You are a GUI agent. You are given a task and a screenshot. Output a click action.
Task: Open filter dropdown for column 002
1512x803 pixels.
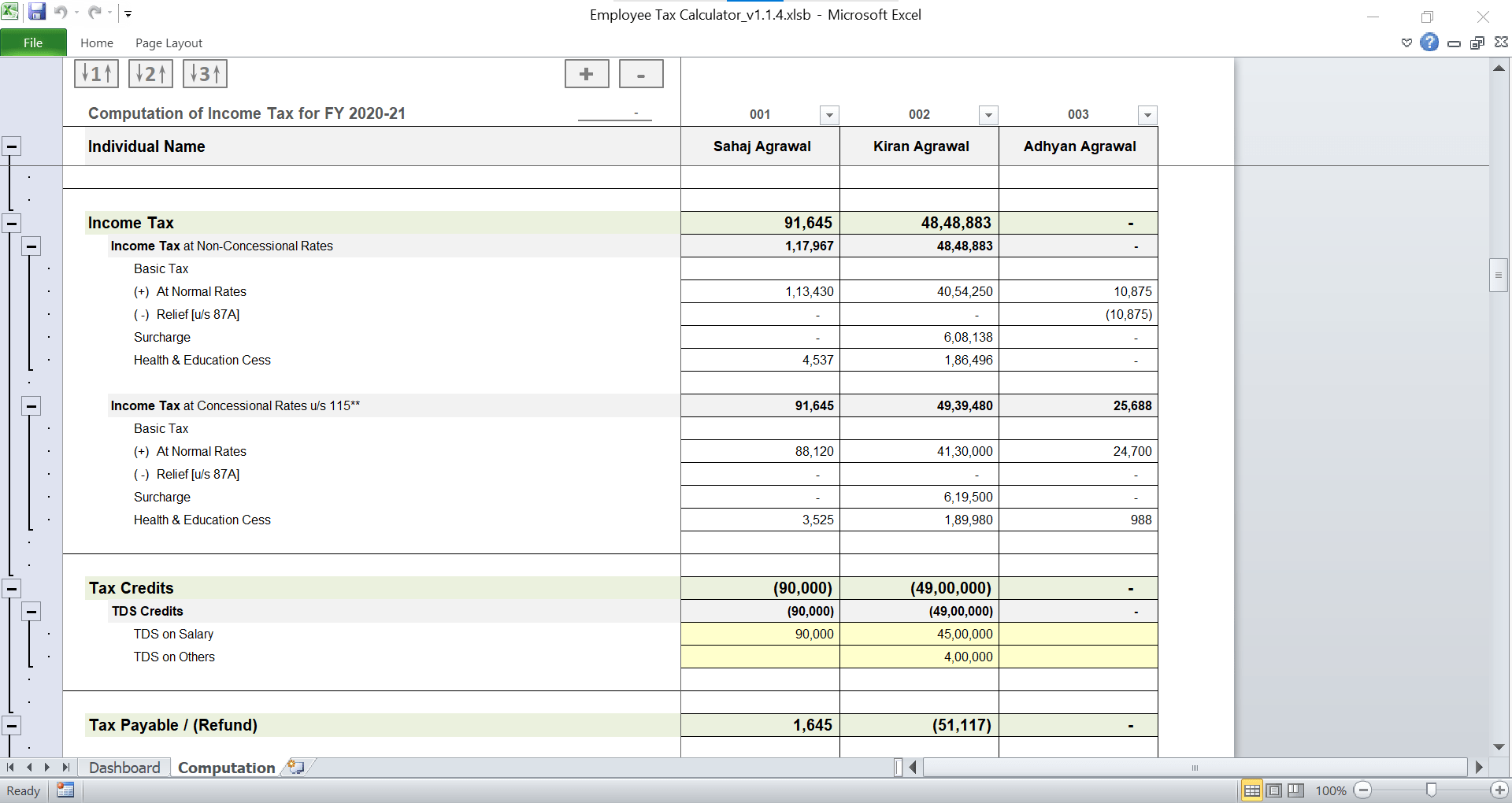click(988, 116)
